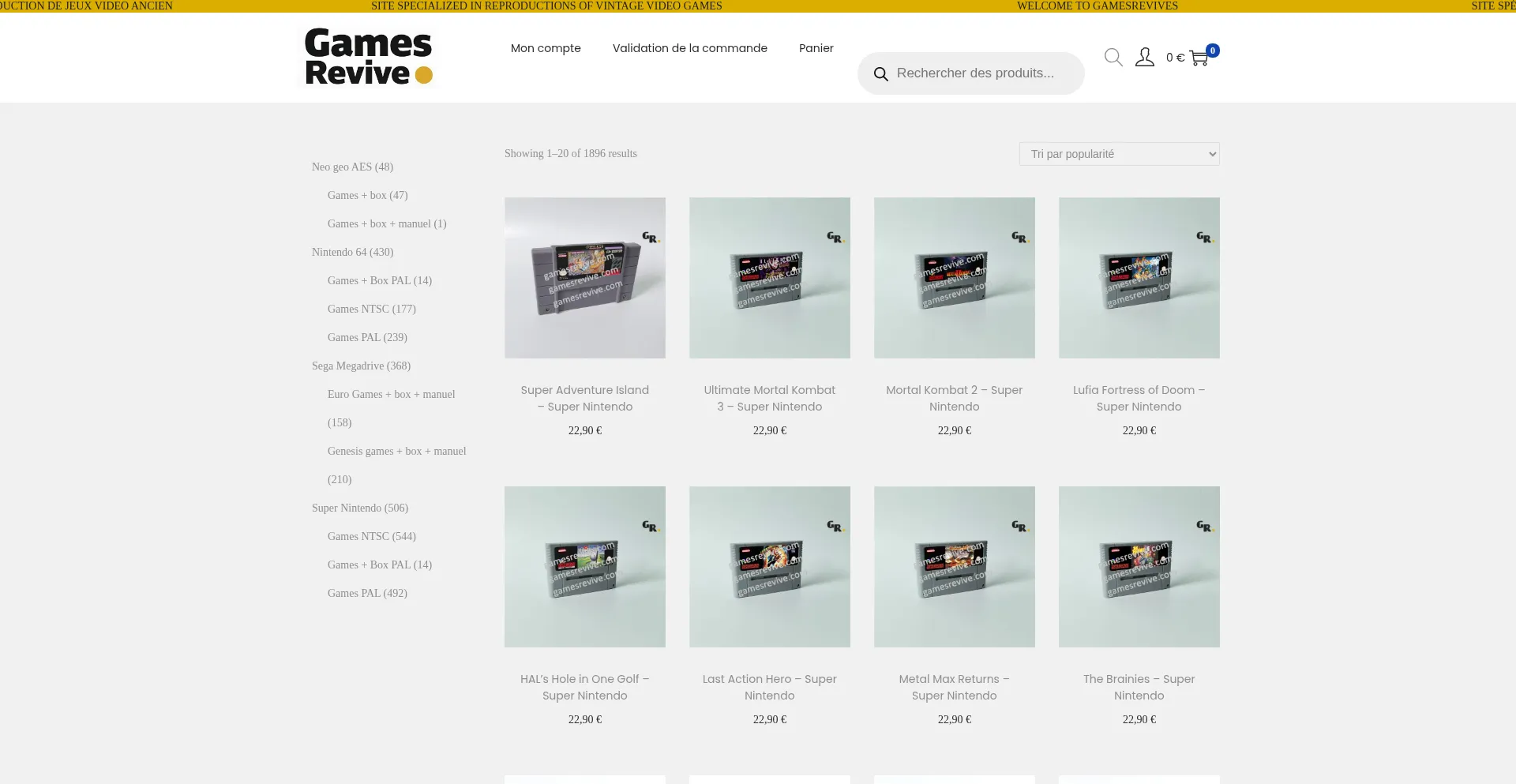
Task: Open the shopping cart icon
Action: (1199, 58)
